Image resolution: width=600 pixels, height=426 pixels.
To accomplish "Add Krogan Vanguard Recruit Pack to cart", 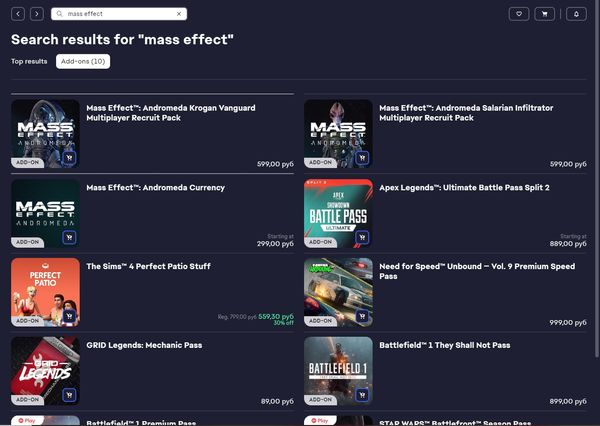I will pos(70,158).
